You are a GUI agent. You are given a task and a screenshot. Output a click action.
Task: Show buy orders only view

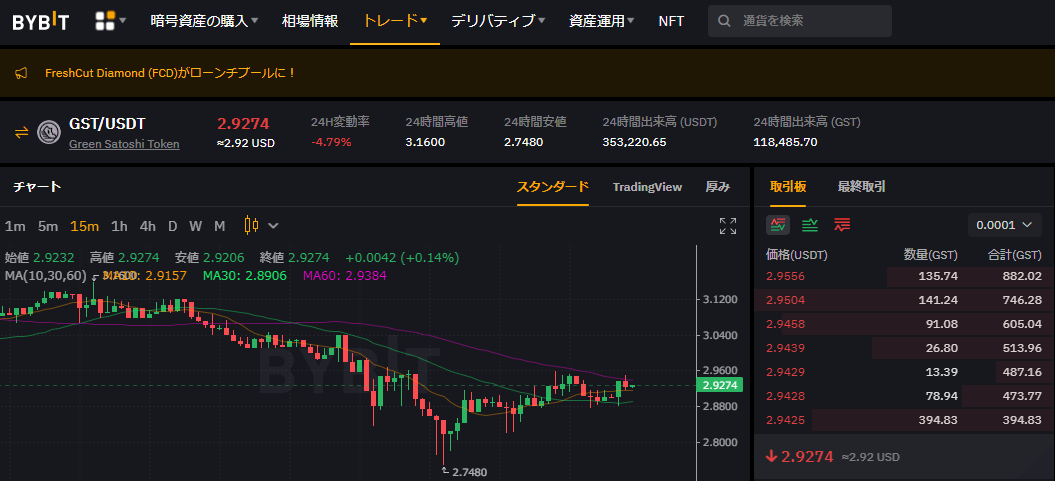point(810,225)
